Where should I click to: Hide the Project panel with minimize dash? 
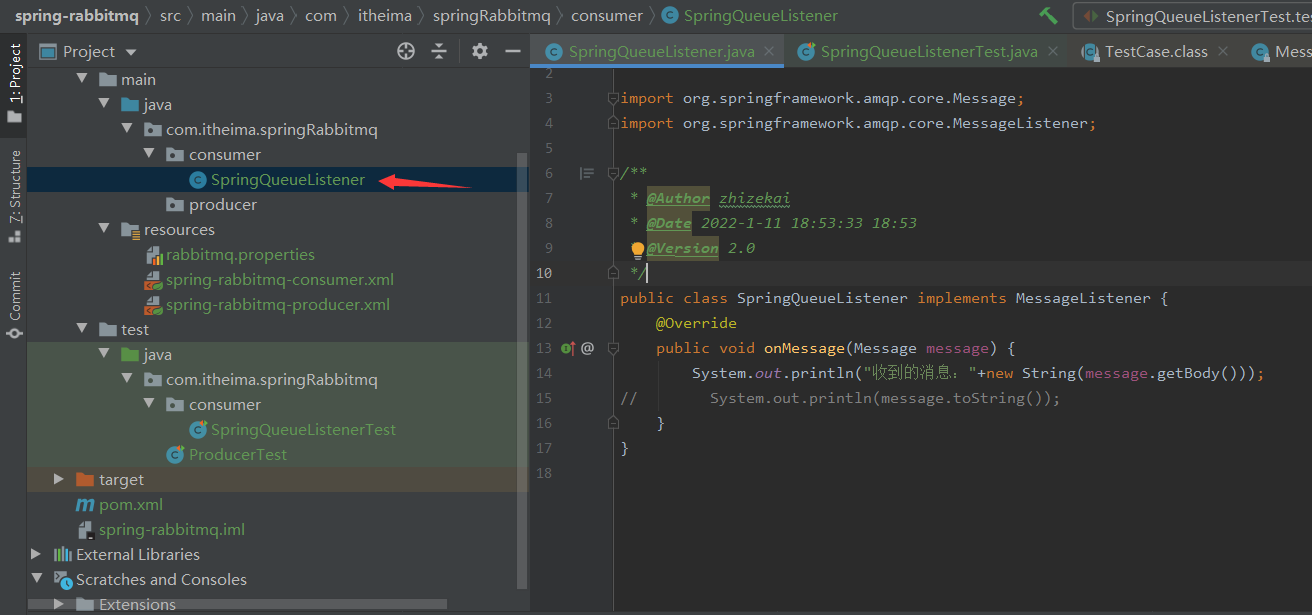click(513, 51)
